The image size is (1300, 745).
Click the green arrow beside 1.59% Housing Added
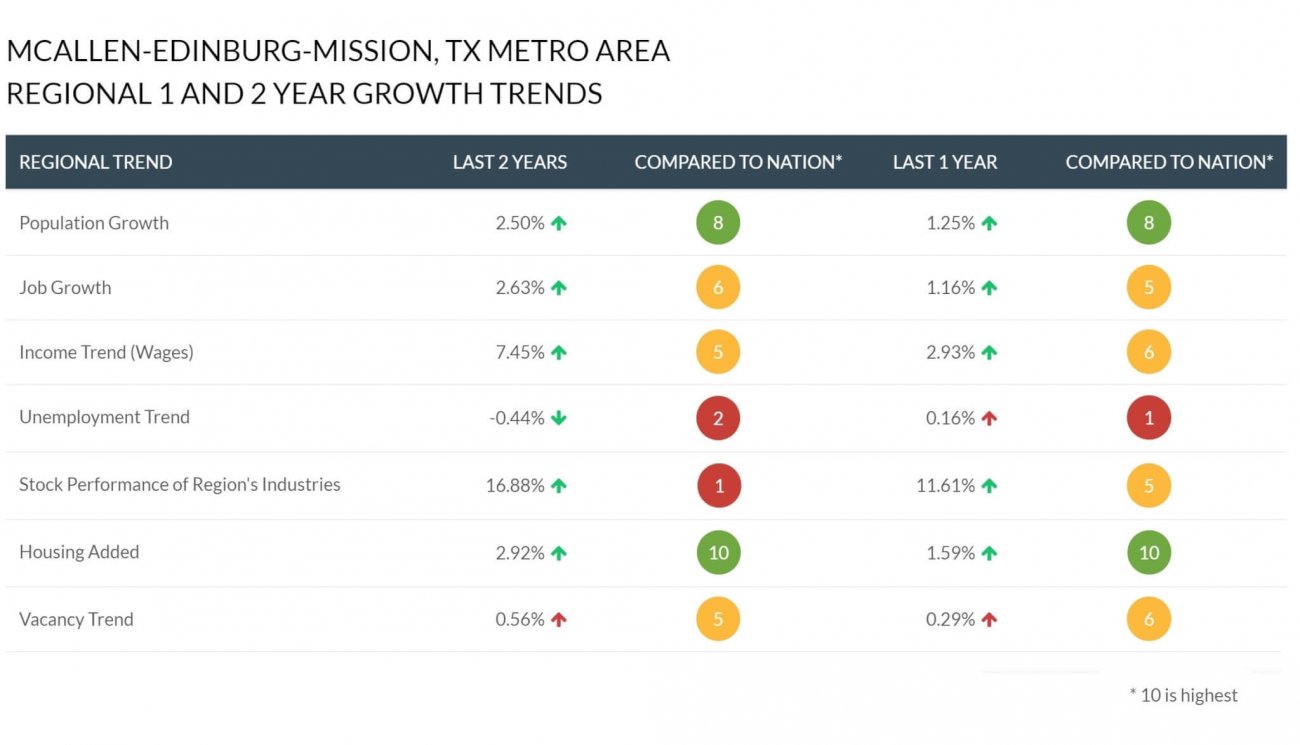pos(989,553)
